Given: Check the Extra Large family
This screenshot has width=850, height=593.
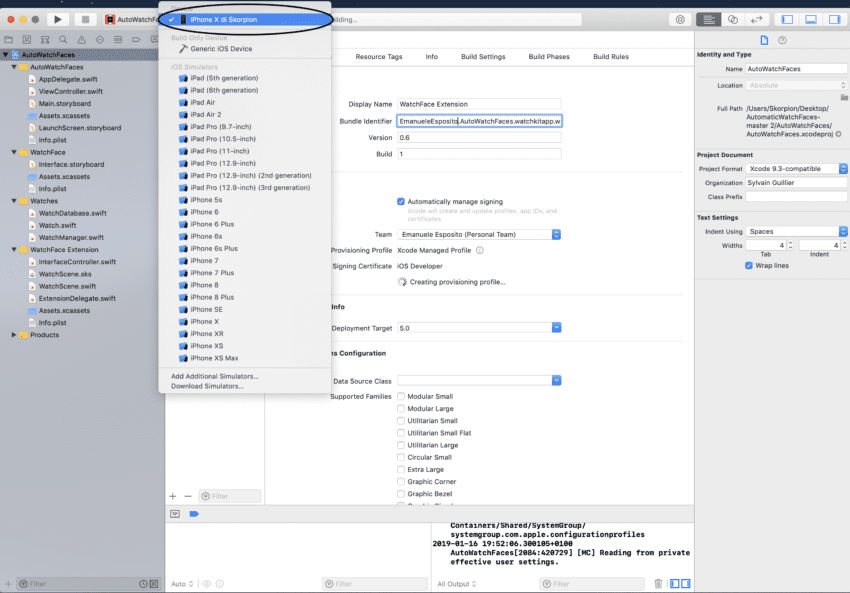Looking at the screenshot, I should click(x=401, y=469).
